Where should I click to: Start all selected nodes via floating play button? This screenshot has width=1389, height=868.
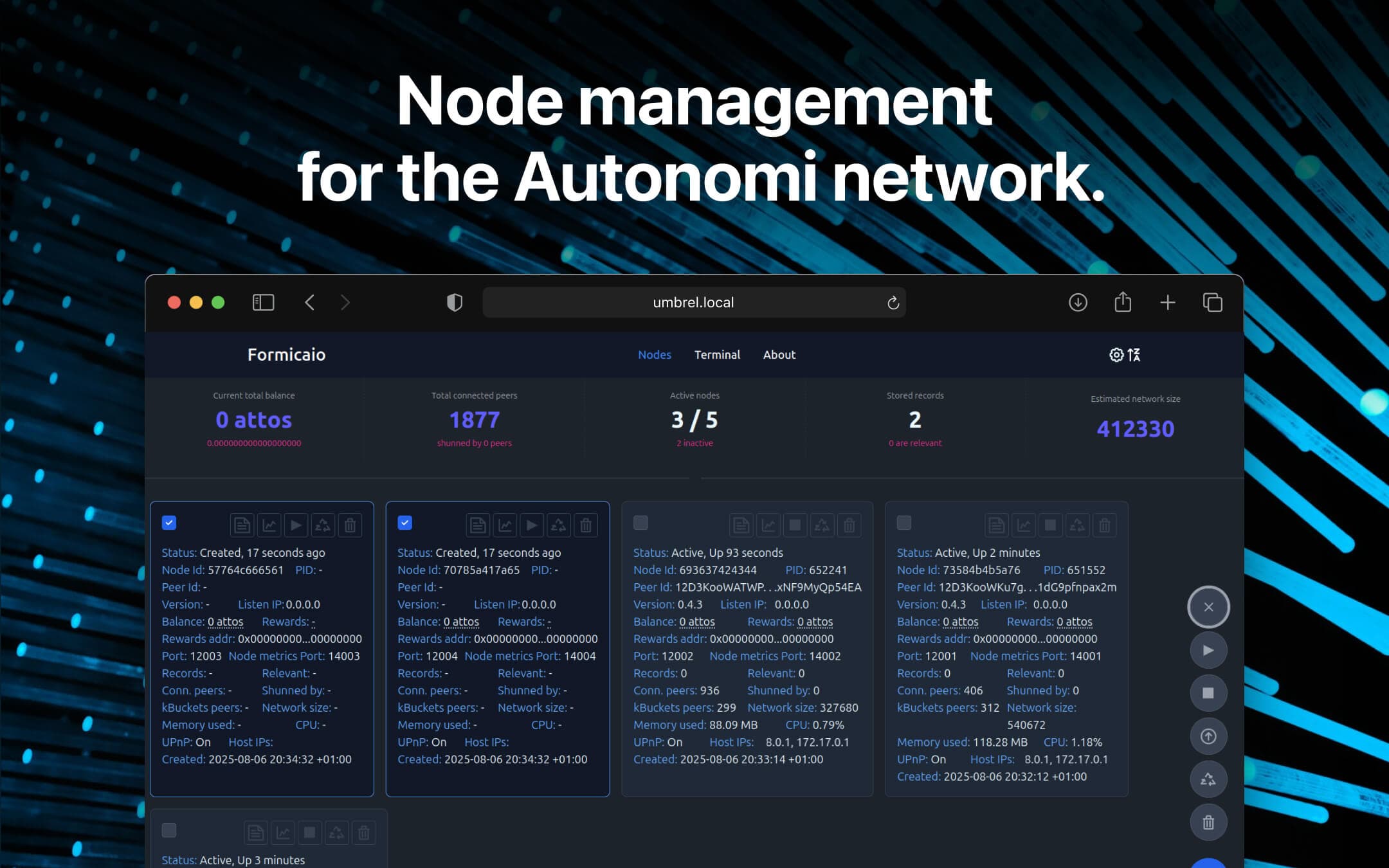click(x=1208, y=650)
